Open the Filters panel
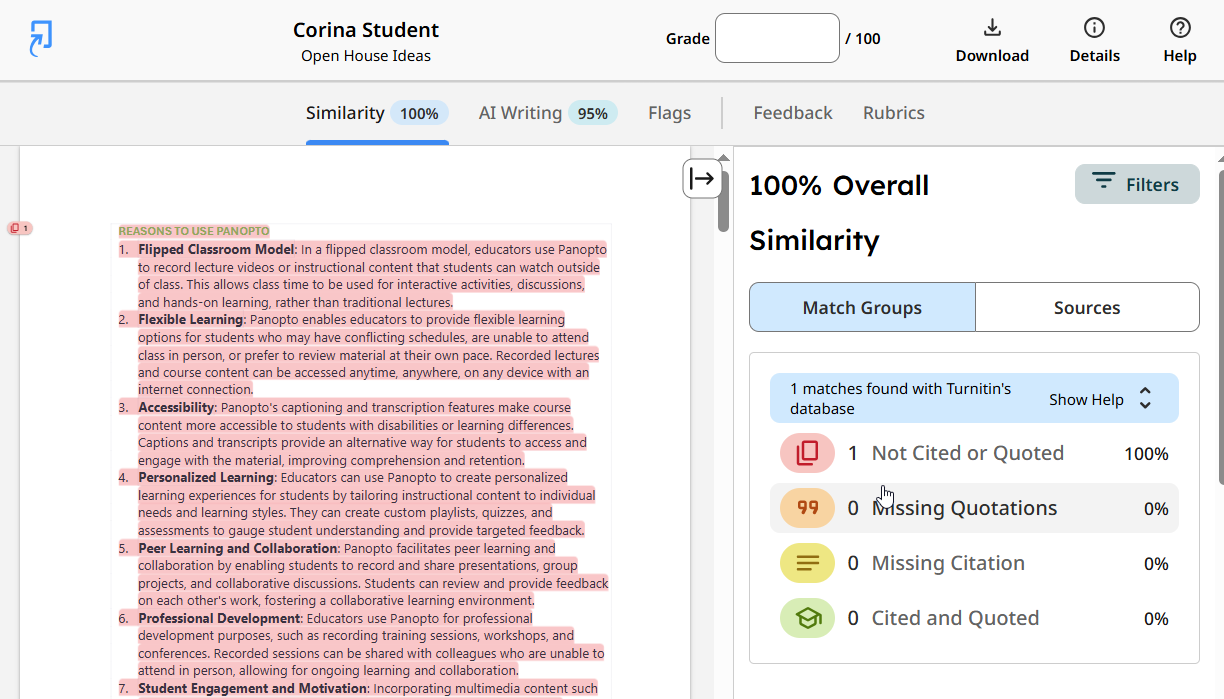The height and width of the screenshot is (699, 1224). pyautogui.click(x=1137, y=184)
